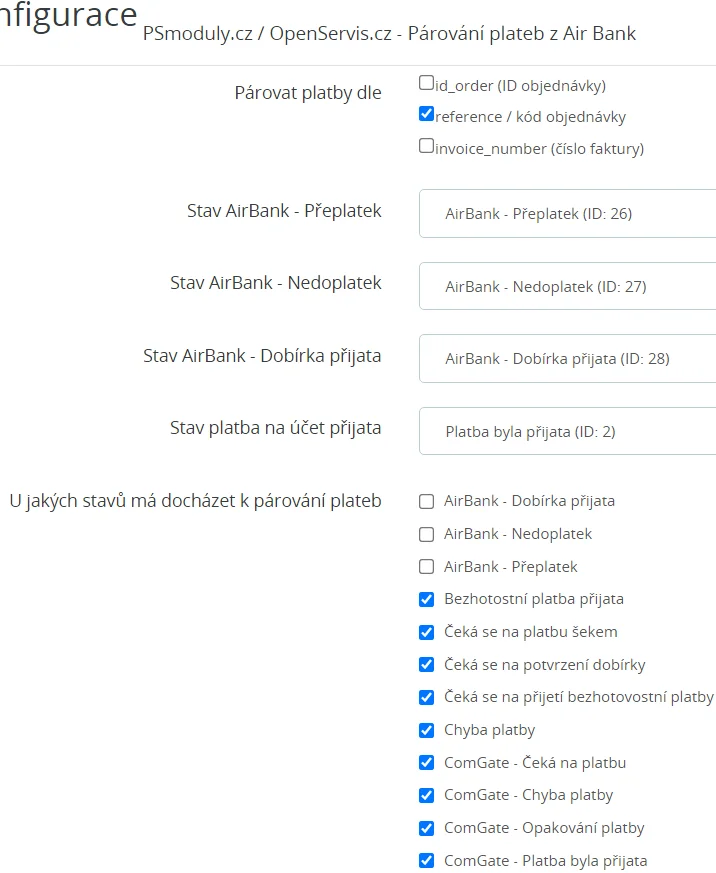Expand Stav AirBank - Nedoplatek select box
The height and width of the screenshot is (873, 716).
567,287
